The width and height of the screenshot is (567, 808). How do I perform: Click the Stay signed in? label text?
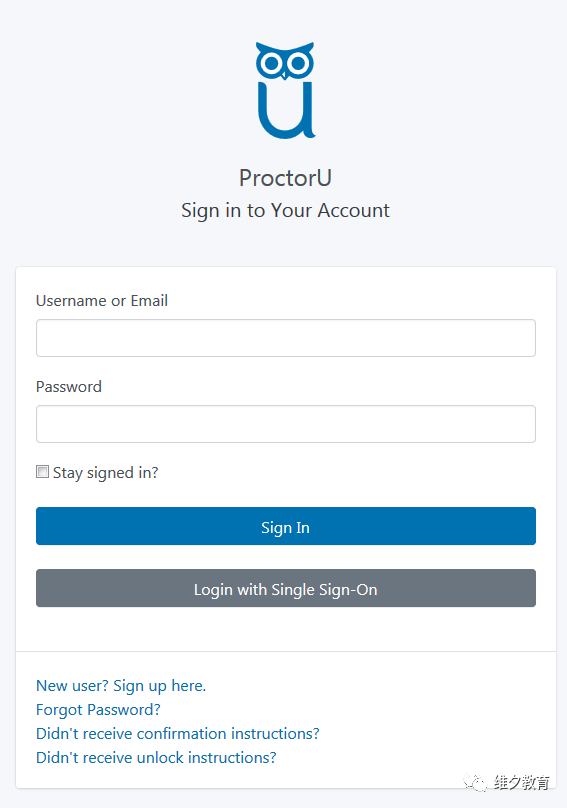coord(105,473)
